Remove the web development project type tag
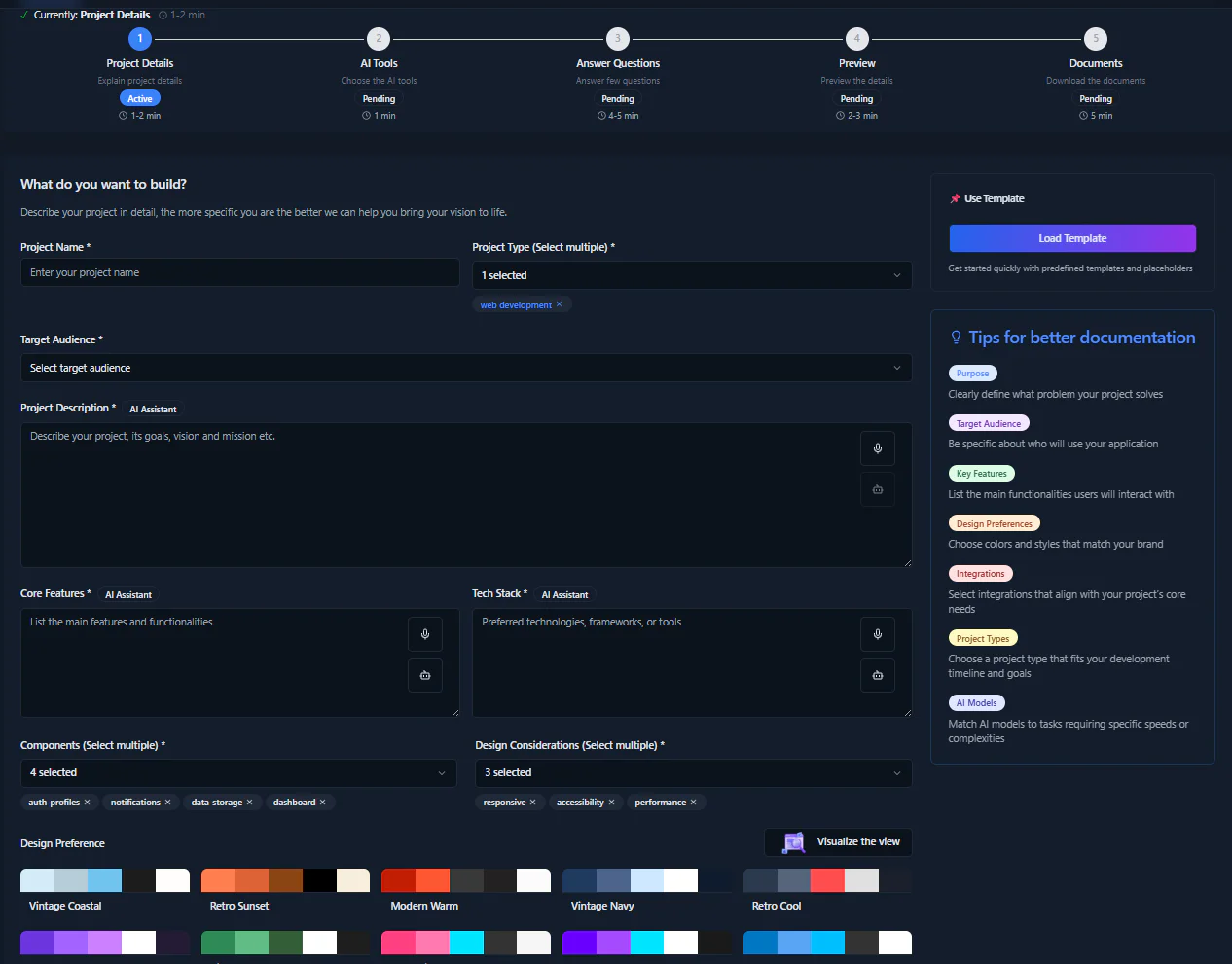 (560, 304)
